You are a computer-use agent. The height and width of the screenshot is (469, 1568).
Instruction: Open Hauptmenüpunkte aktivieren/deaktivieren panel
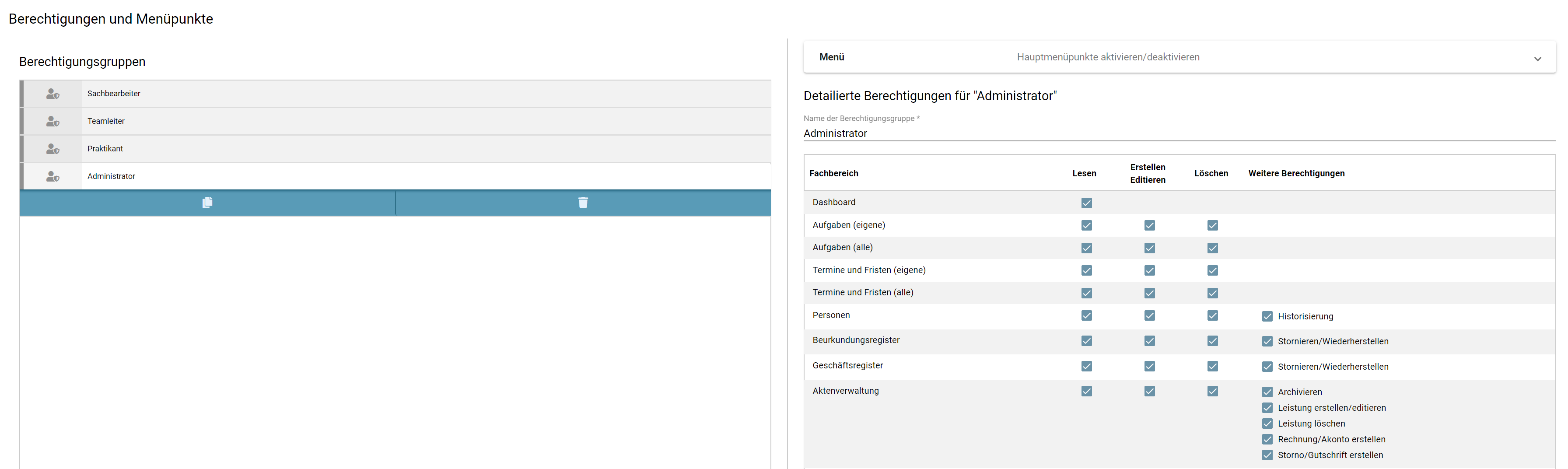coord(1108,57)
